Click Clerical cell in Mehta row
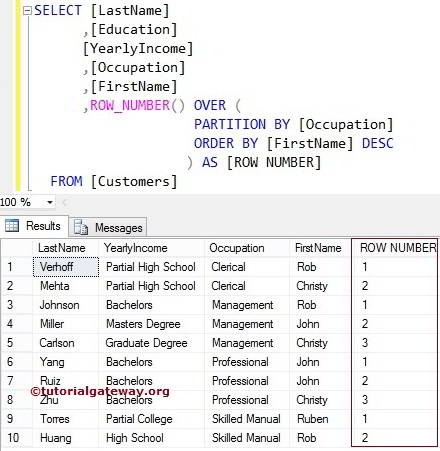Screen dimensions: 440x451 coord(247,286)
